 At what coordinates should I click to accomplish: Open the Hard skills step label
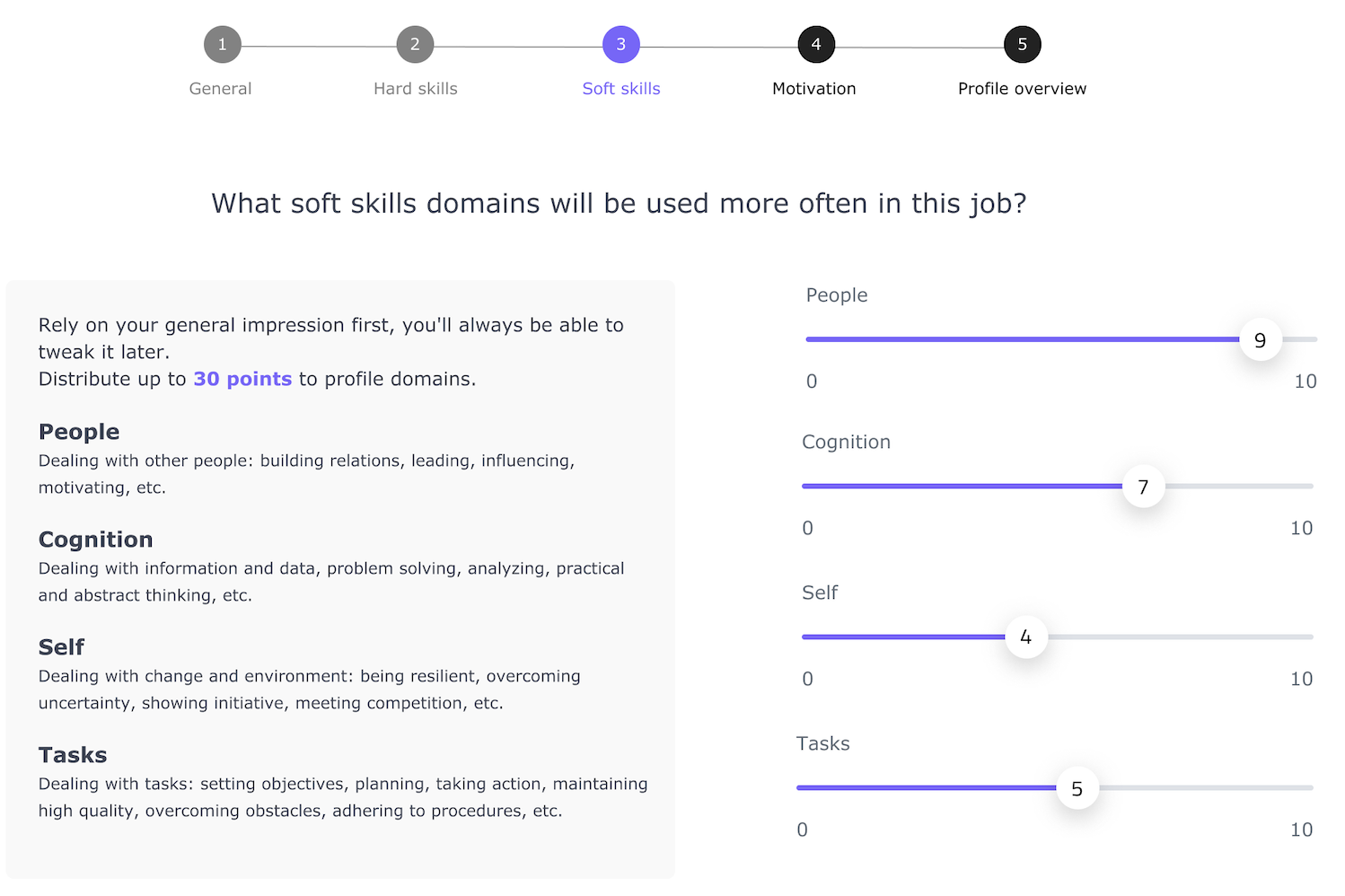coord(416,89)
